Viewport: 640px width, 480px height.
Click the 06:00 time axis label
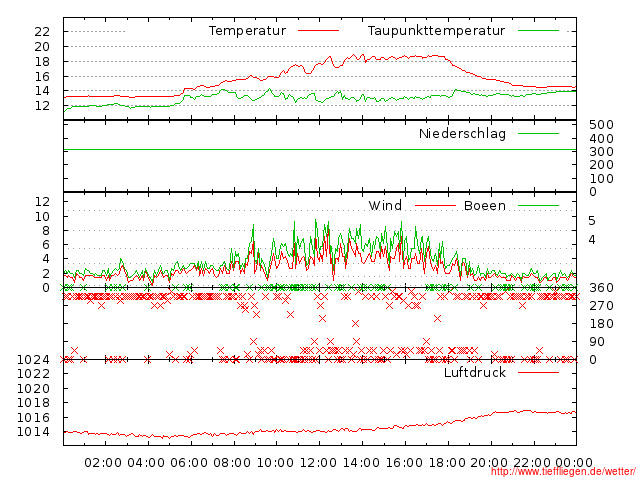coord(189,463)
